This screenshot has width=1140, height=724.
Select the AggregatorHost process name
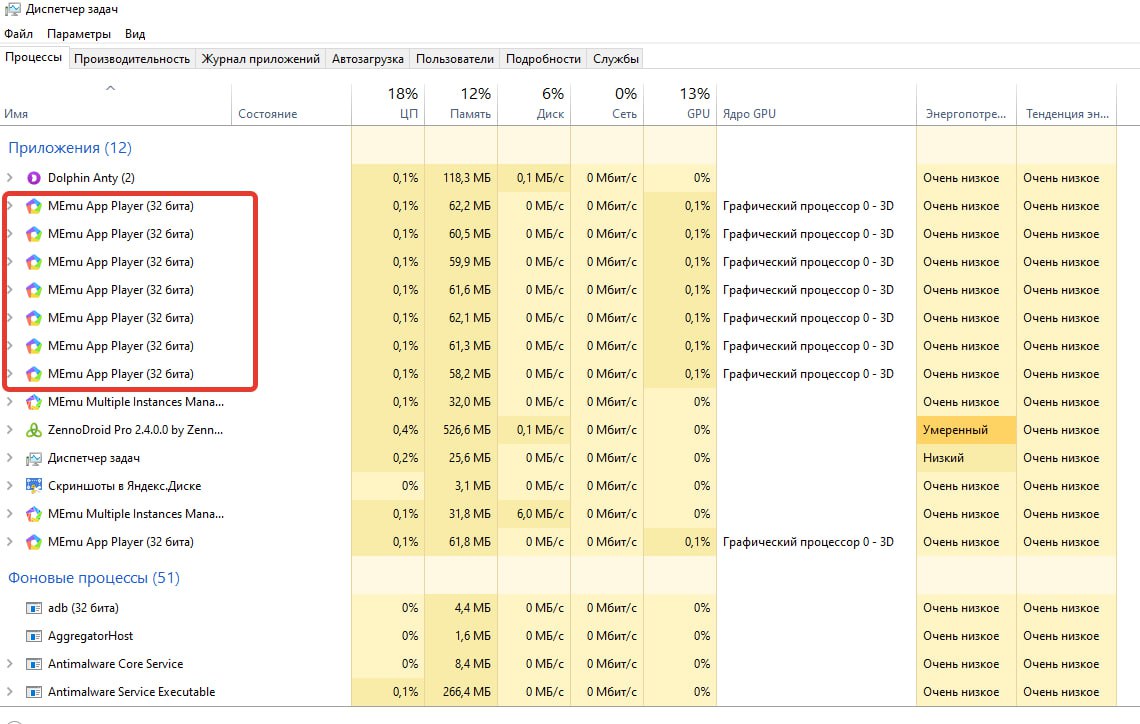(90, 636)
